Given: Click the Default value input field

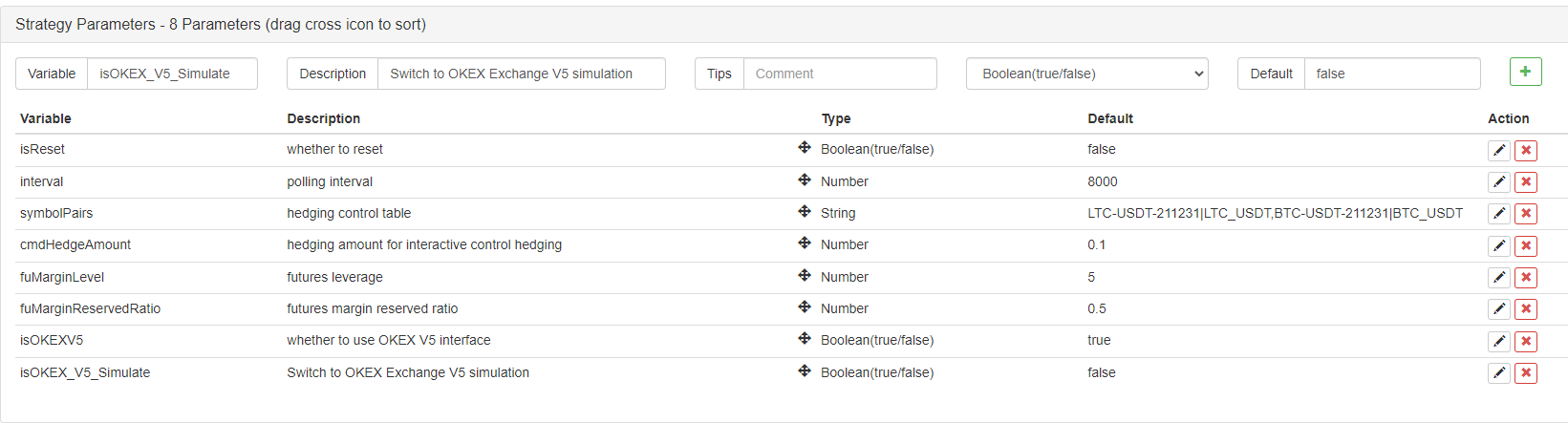Looking at the screenshot, I should (1392, 74).
